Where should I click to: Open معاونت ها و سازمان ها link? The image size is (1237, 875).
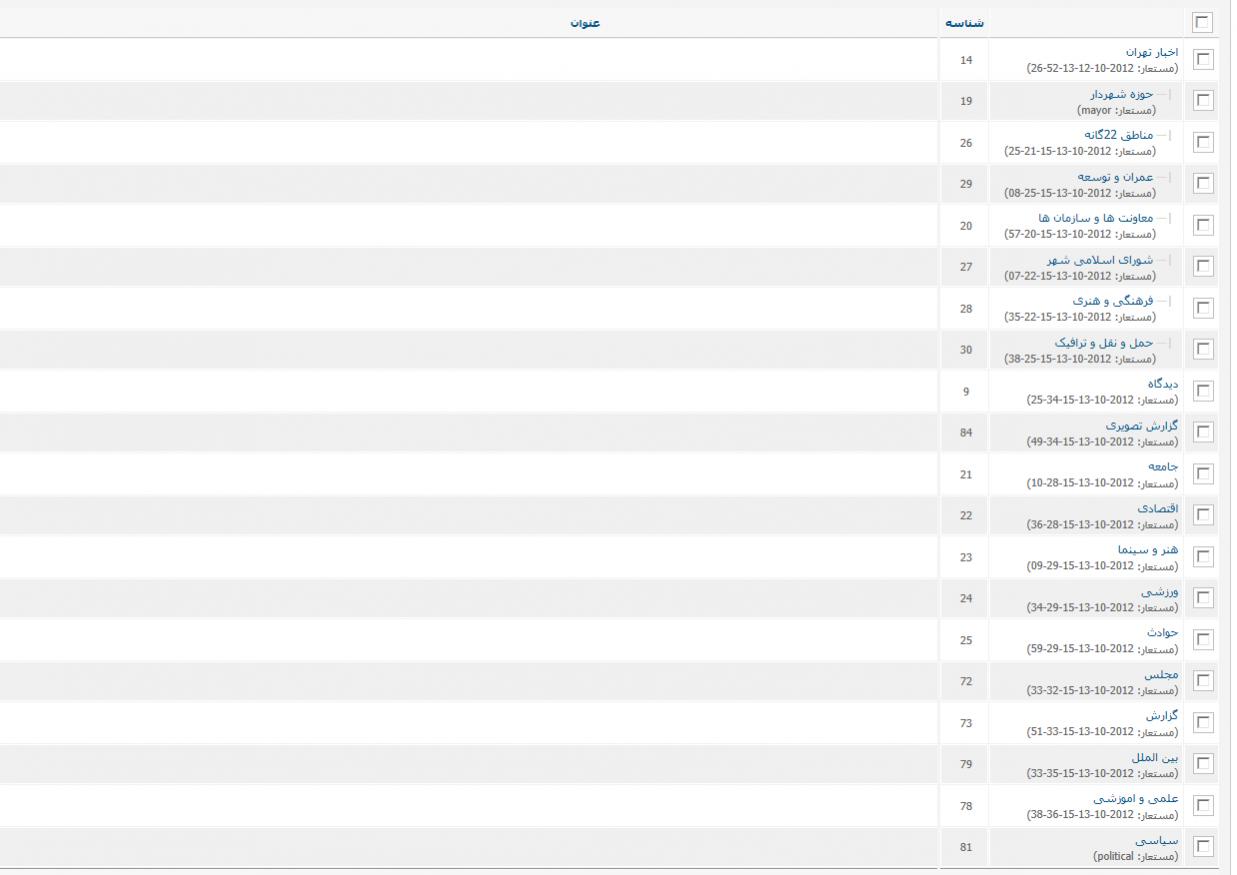point(1097,218)
